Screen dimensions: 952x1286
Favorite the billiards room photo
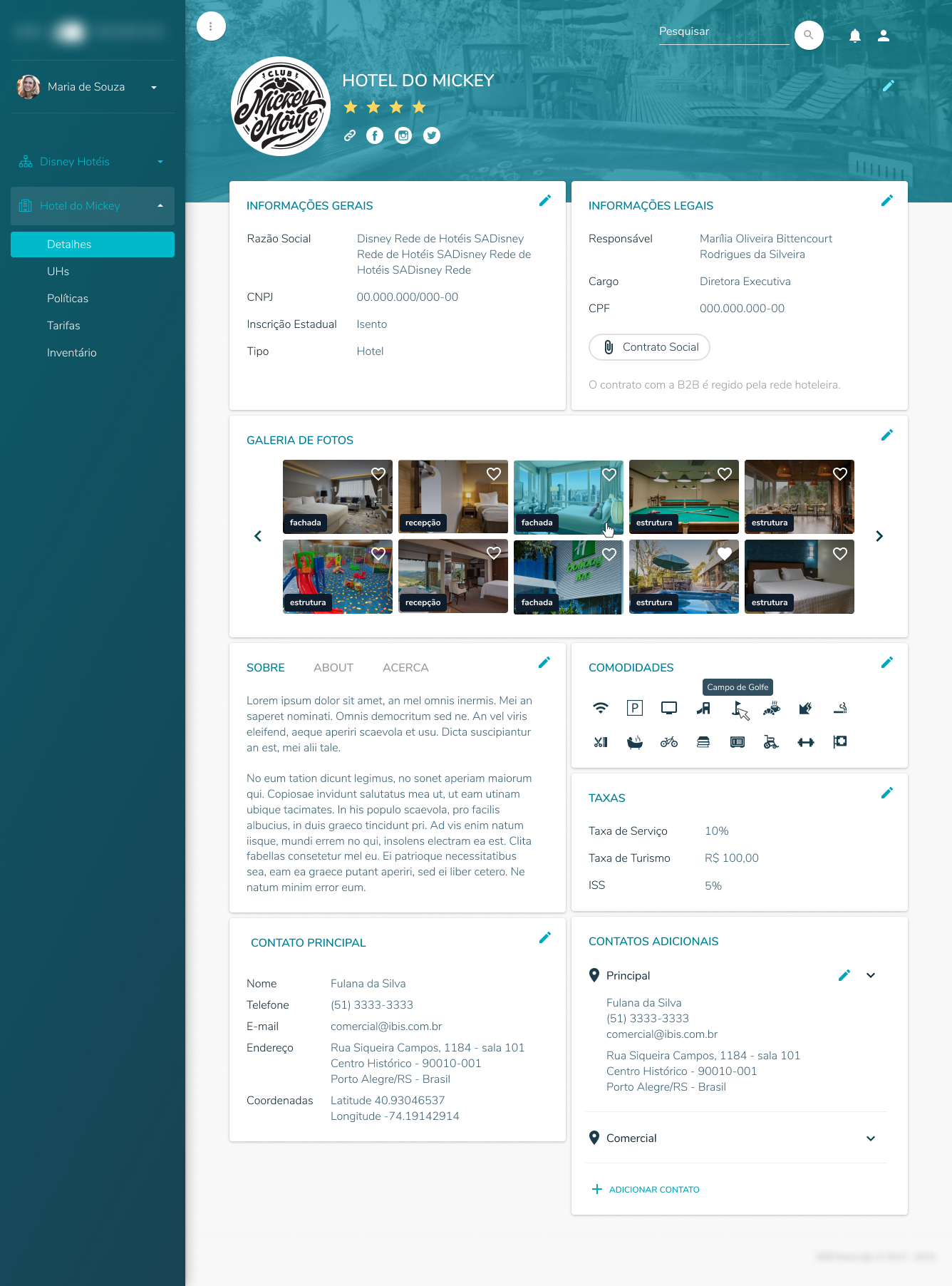(725, 474)
